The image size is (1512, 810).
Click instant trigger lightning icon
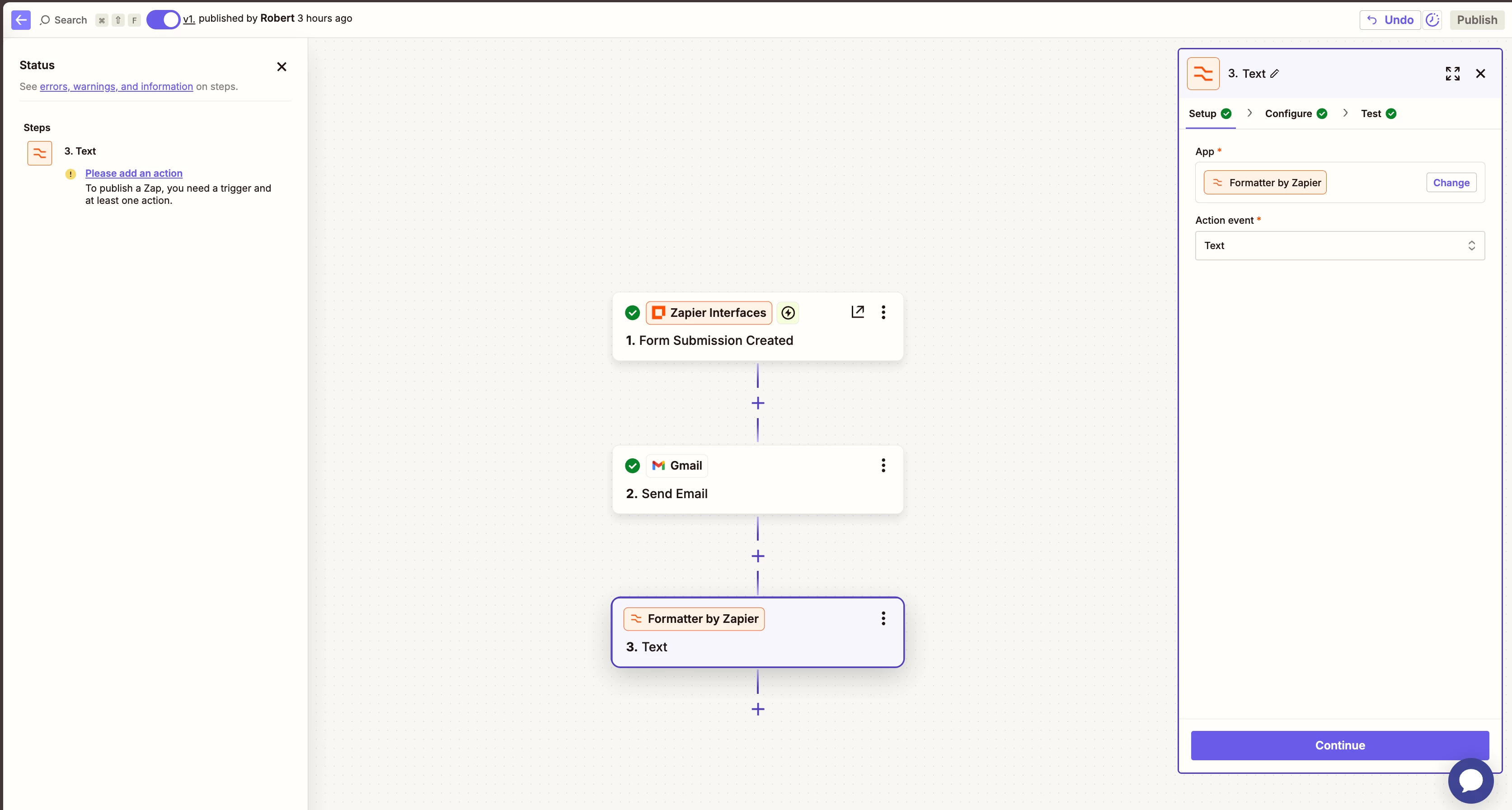(788, 313)
